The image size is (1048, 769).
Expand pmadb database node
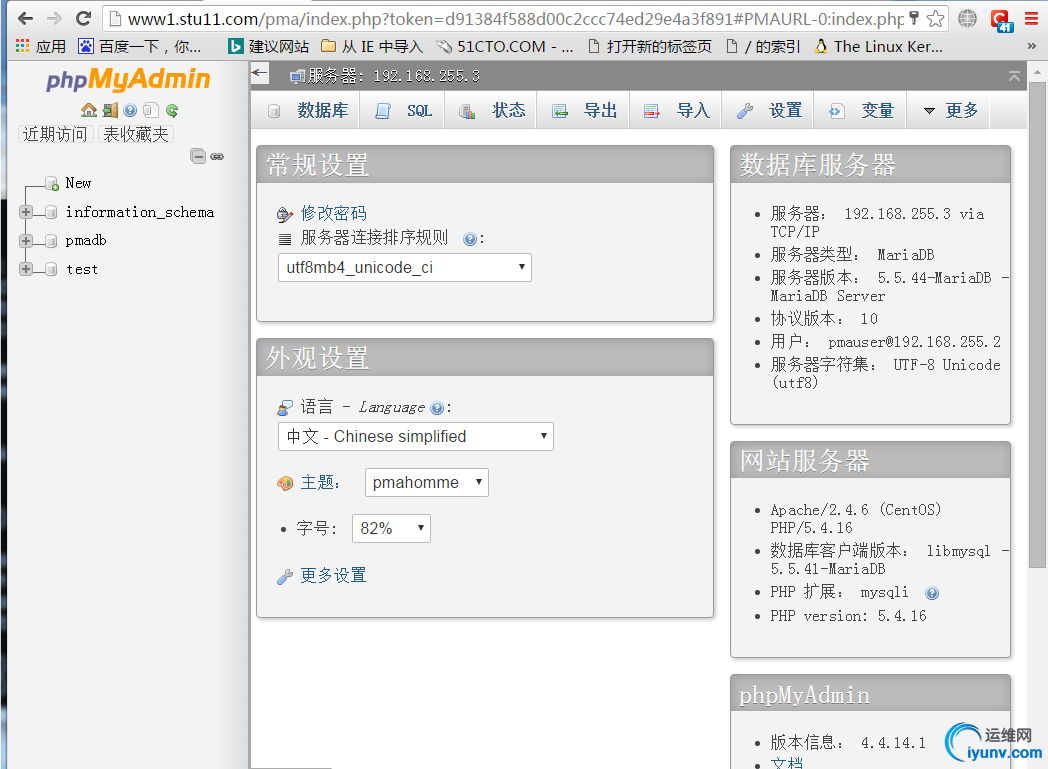click(x=26, y=241)
